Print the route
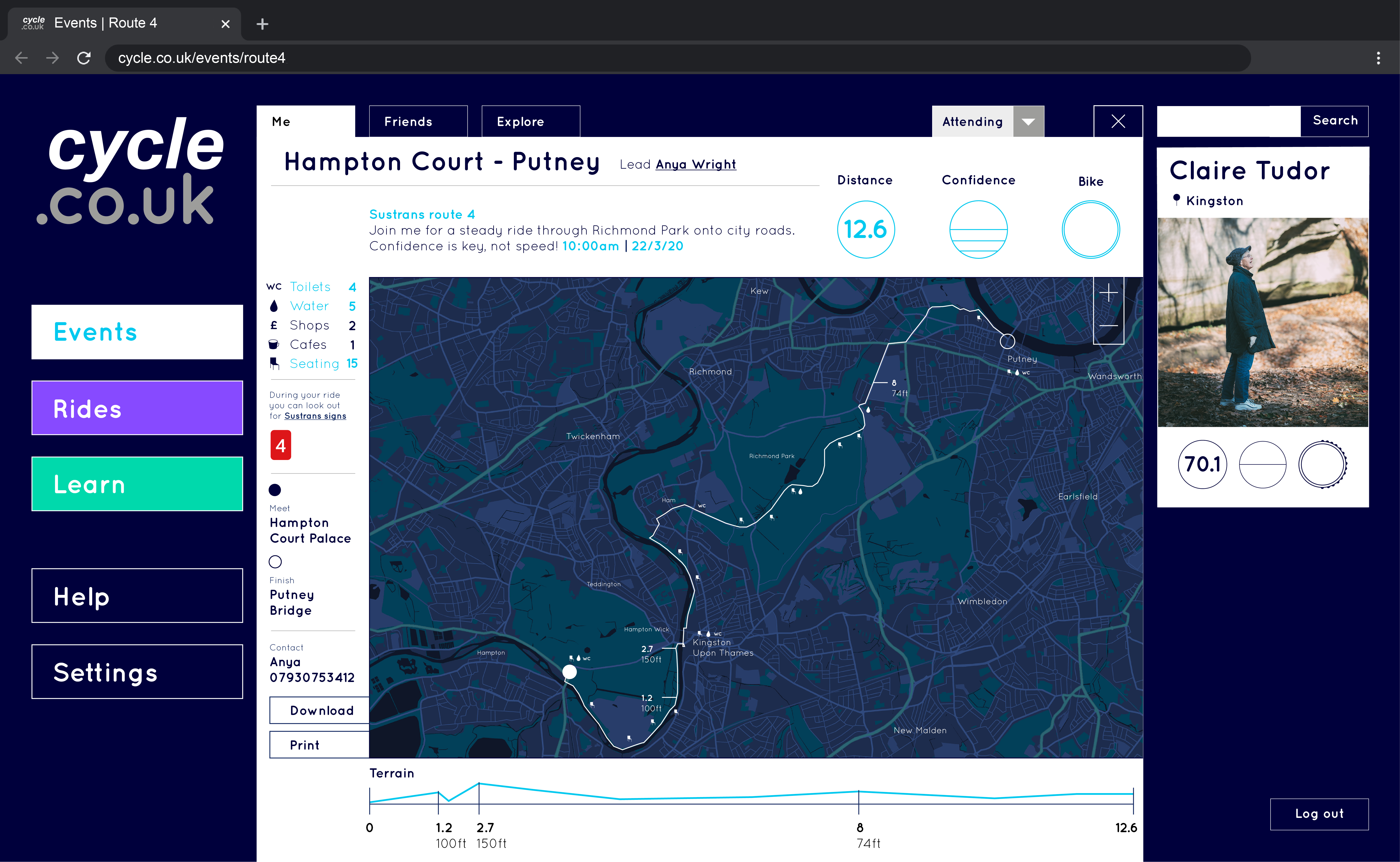 (x=320, y=745)
